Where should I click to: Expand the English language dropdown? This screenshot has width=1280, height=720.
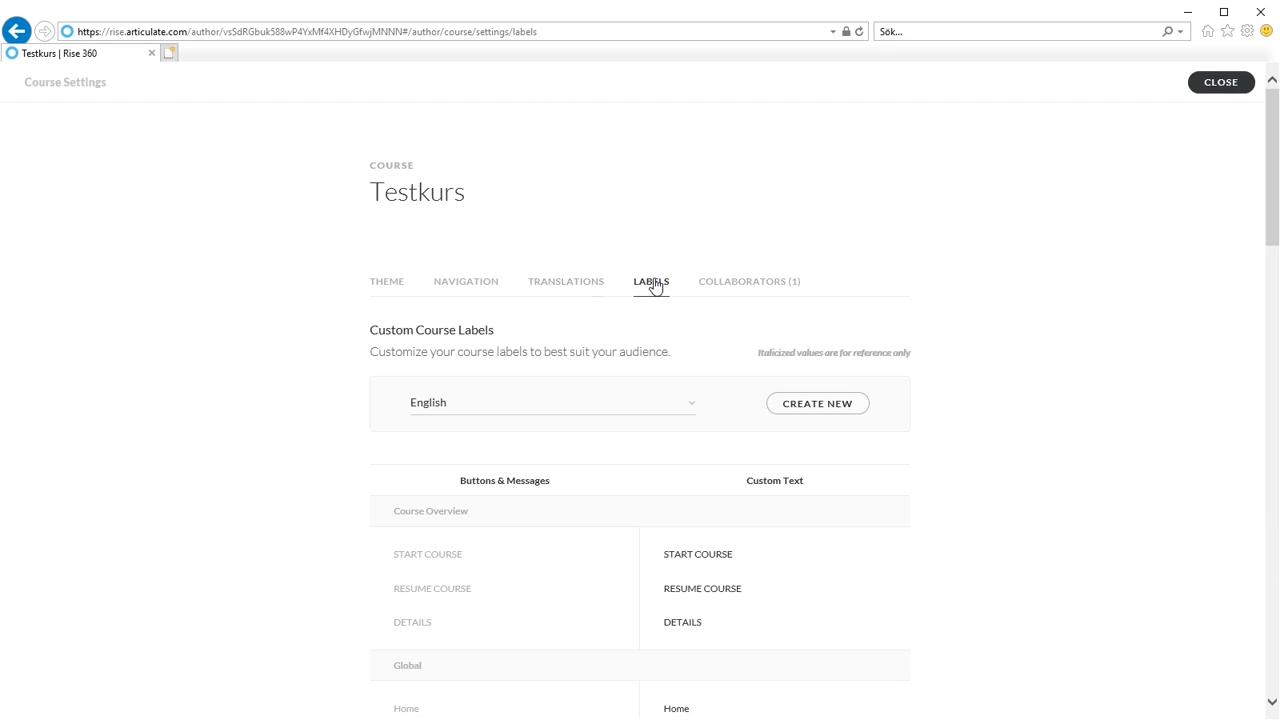pos(553,403)
